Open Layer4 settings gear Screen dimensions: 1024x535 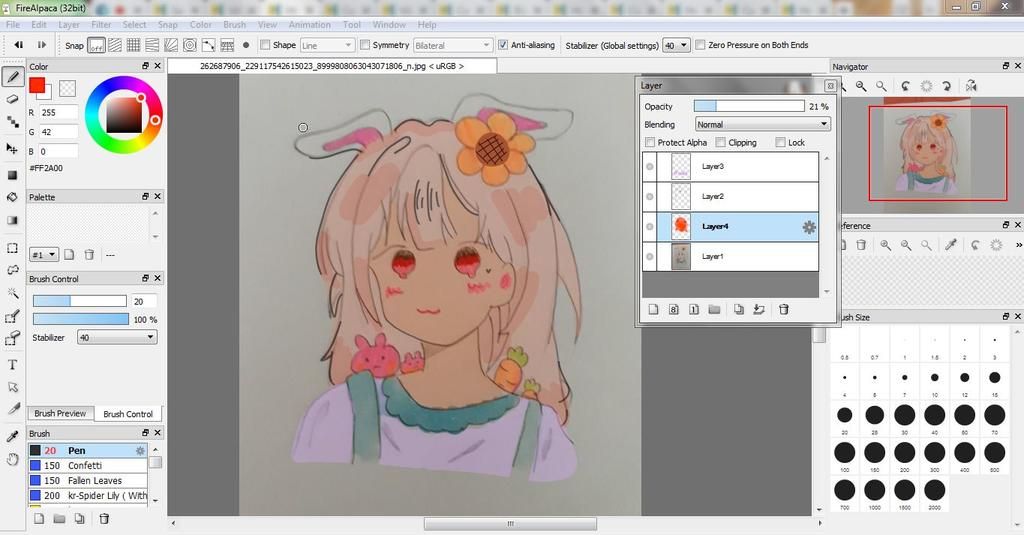[809, 227]
